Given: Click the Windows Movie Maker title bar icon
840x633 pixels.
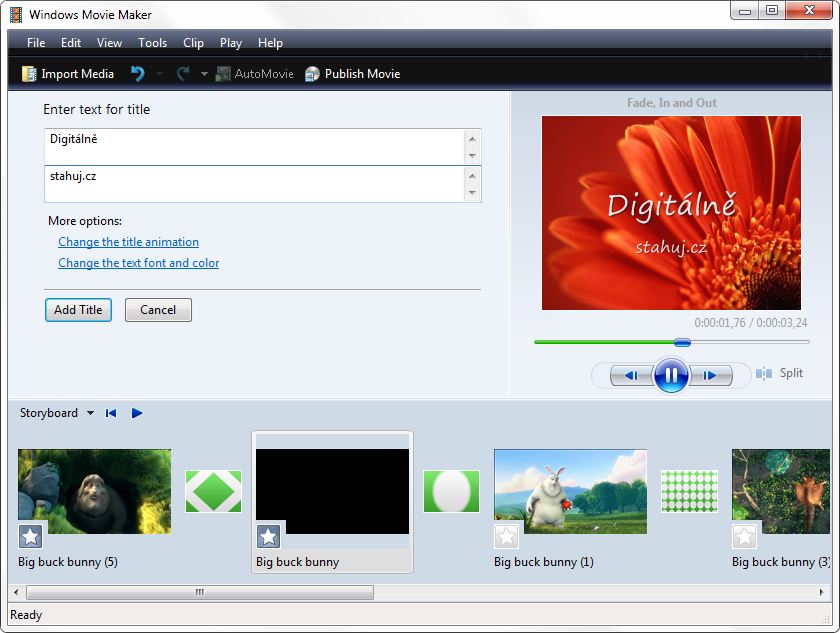Looking at the screenshot, I should (16, 15).
